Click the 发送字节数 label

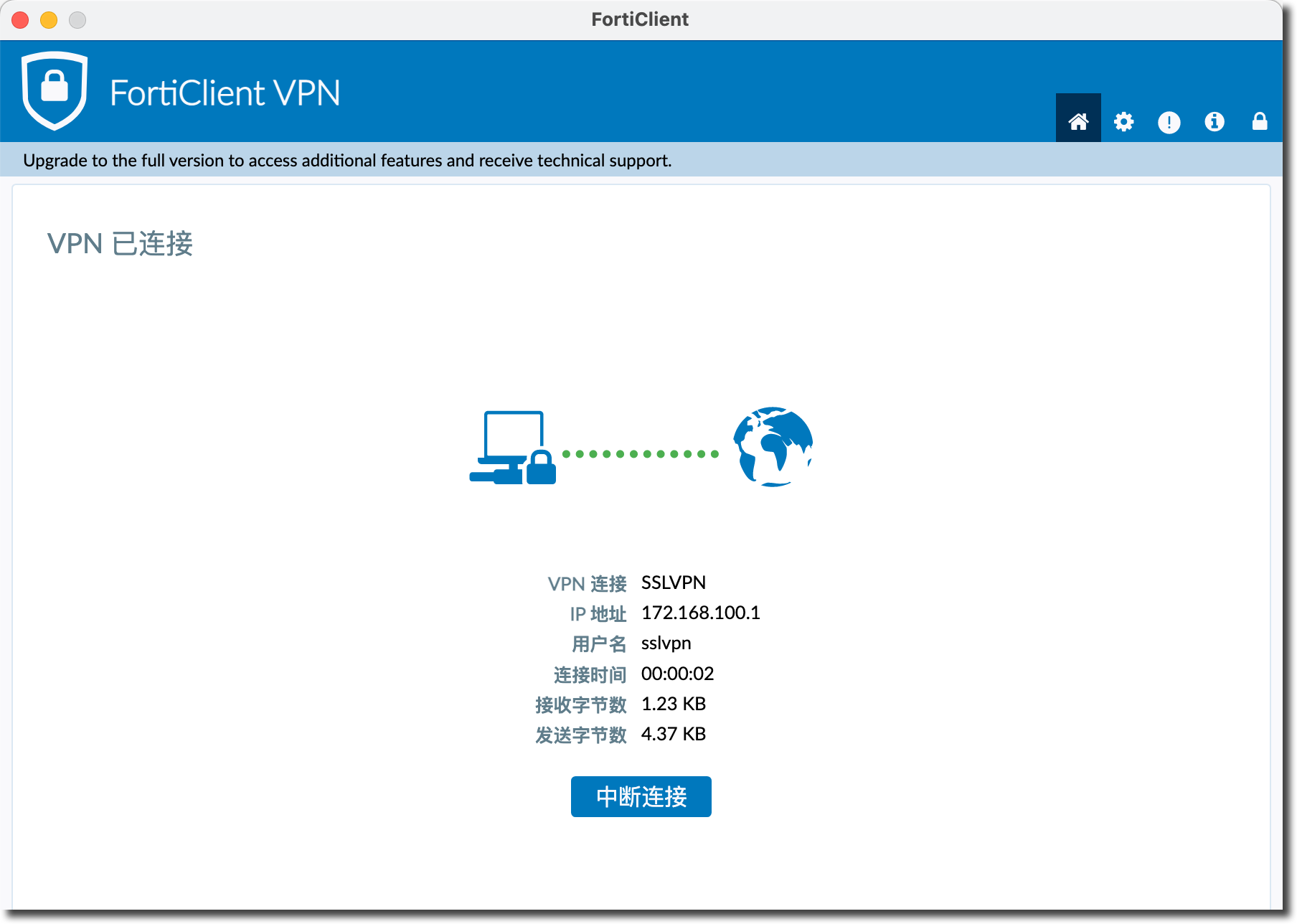(x=581, y=735)
